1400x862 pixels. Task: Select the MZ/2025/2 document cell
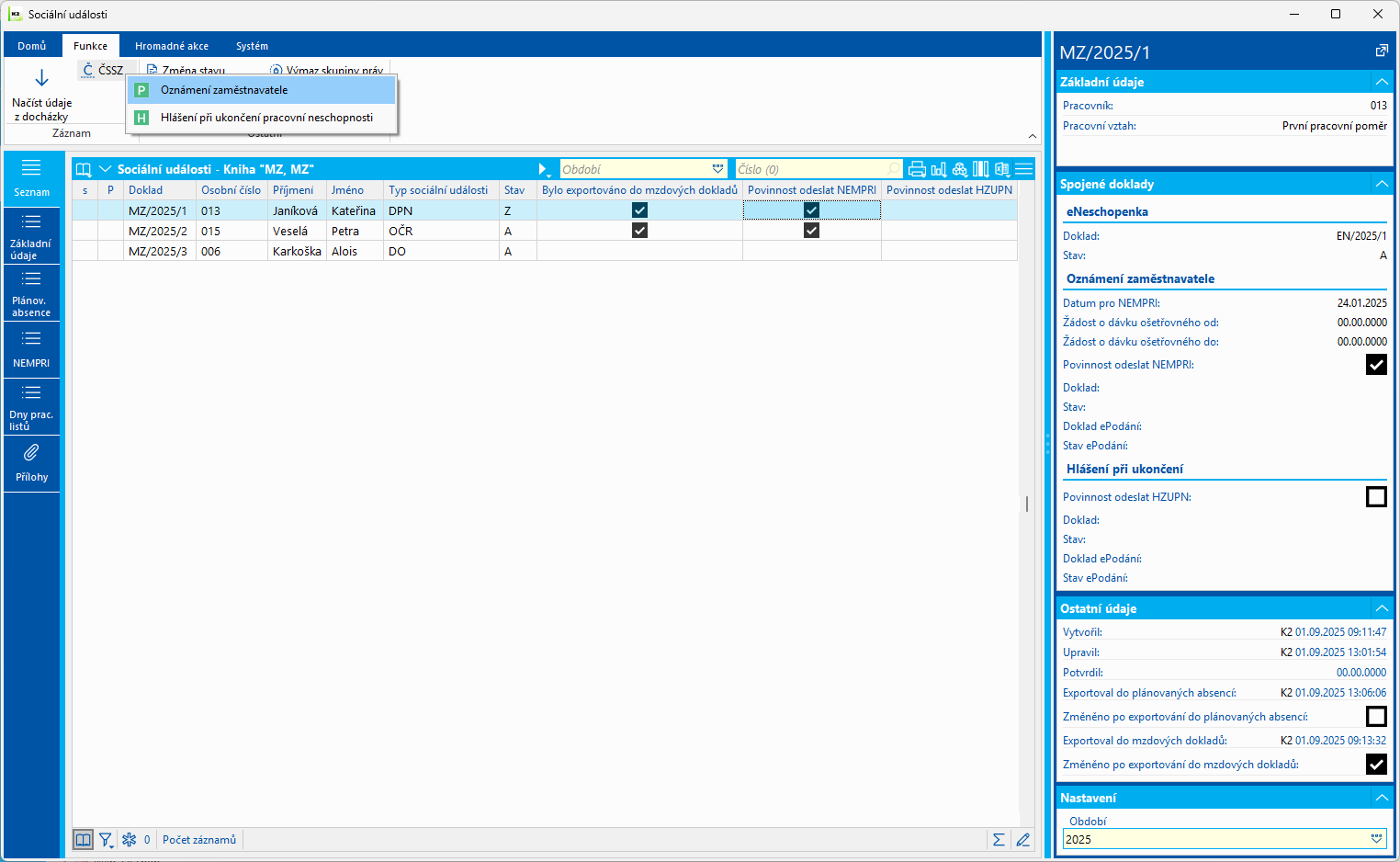pyautogui.click(x=160, y=231)
